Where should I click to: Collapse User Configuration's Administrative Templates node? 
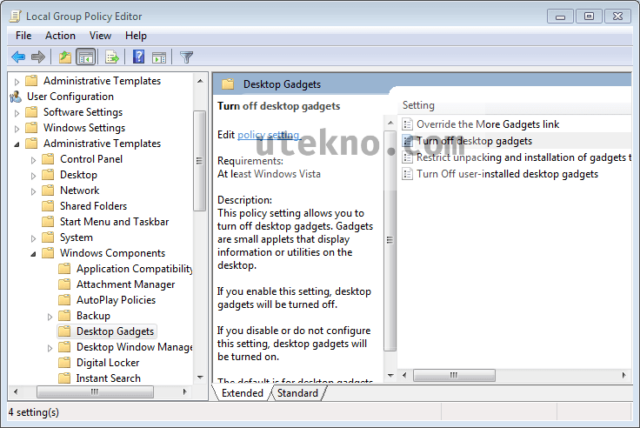(17, 144)
